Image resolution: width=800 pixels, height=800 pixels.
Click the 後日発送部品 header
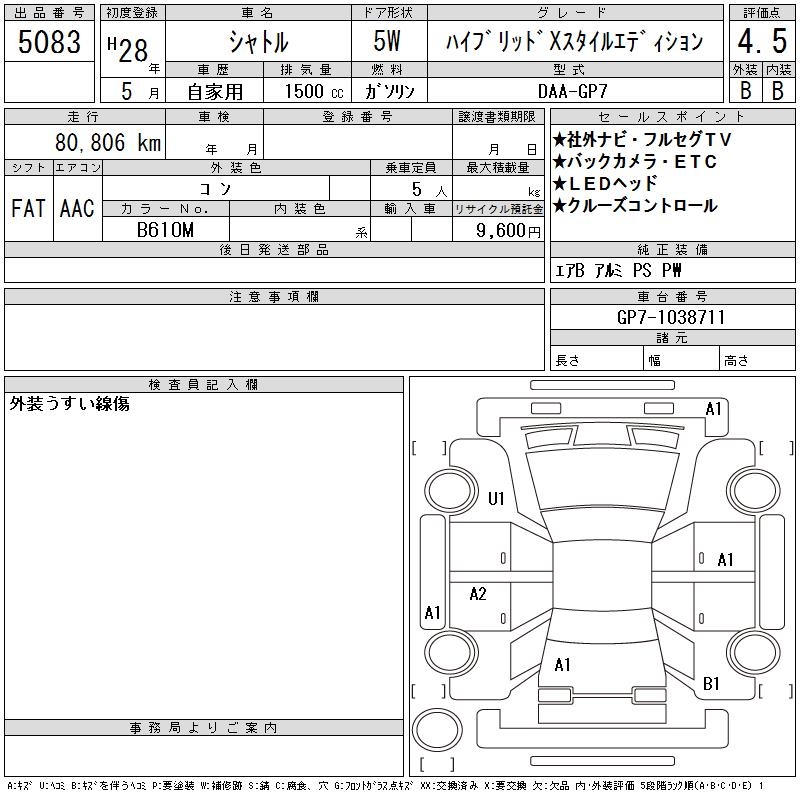[x=274, y=249]
